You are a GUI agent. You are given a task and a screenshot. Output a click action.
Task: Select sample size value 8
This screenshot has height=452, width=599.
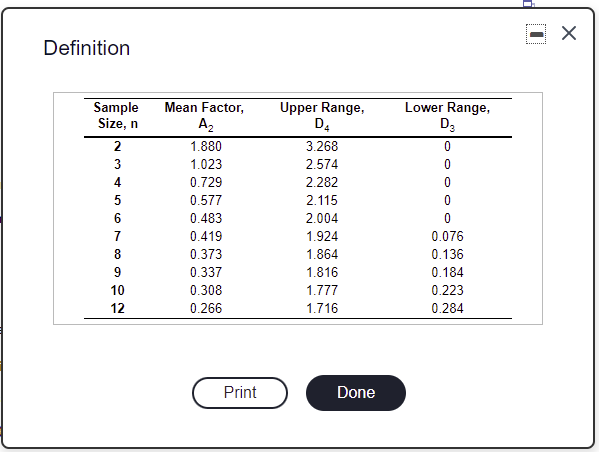coord(117,254)
